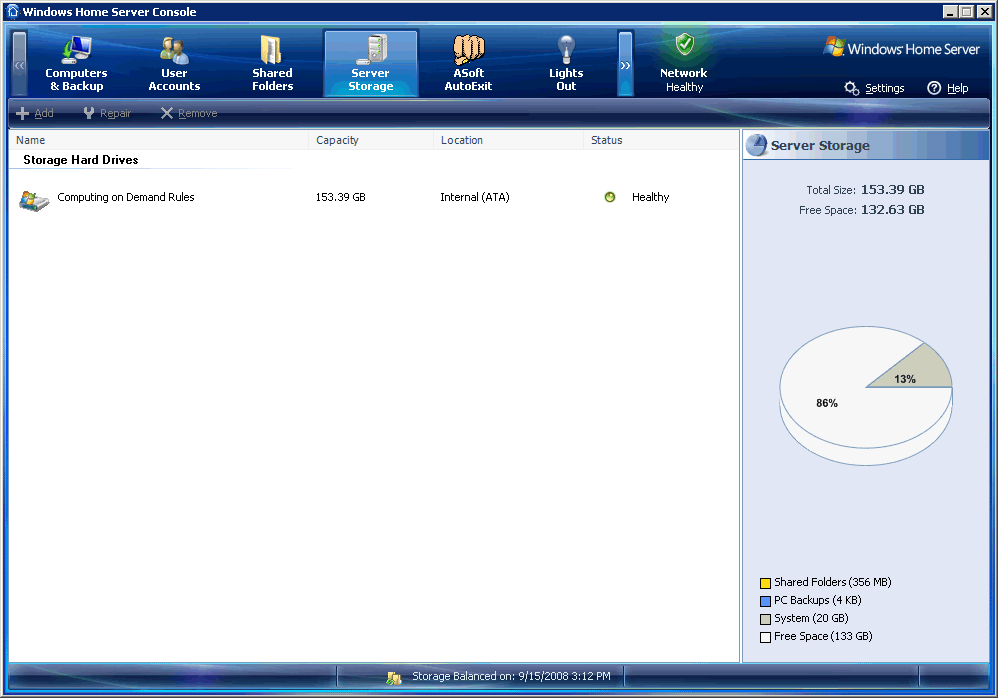Sort drives by the Name column header
The image size is (998, 698).
click(x=158, y=140)
